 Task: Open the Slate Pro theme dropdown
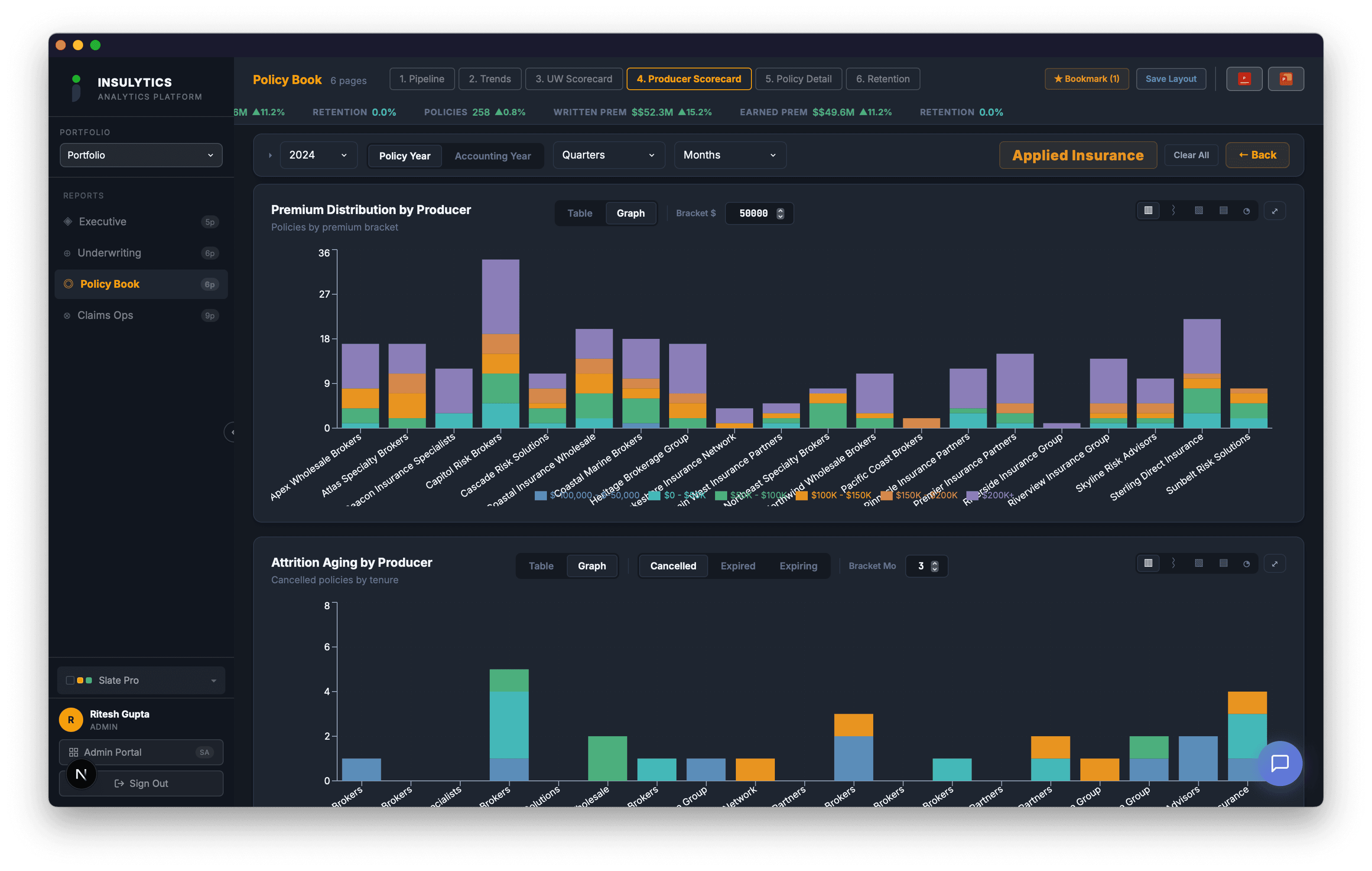pos(141,680)
